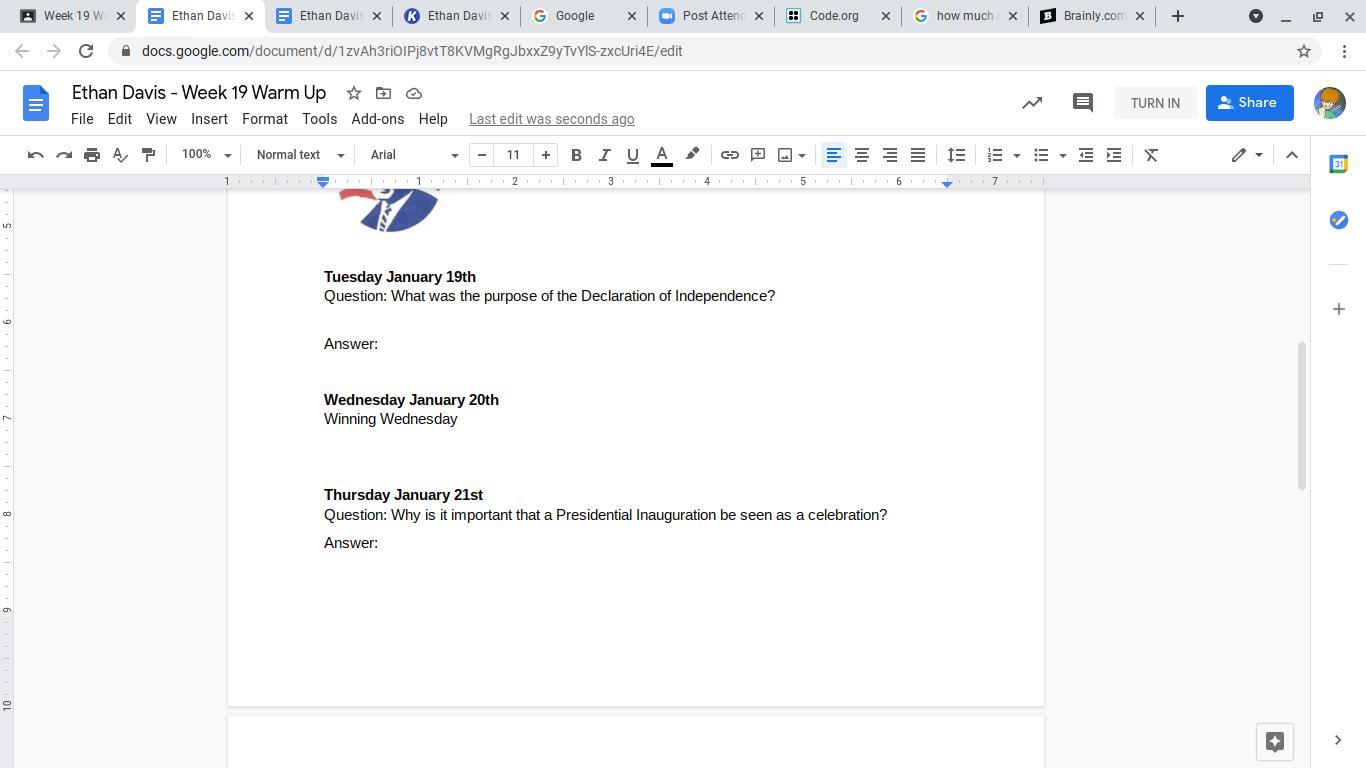Open comment history icon
The width and height of the screenshot is (1366, 768).
pos(1082,103)
